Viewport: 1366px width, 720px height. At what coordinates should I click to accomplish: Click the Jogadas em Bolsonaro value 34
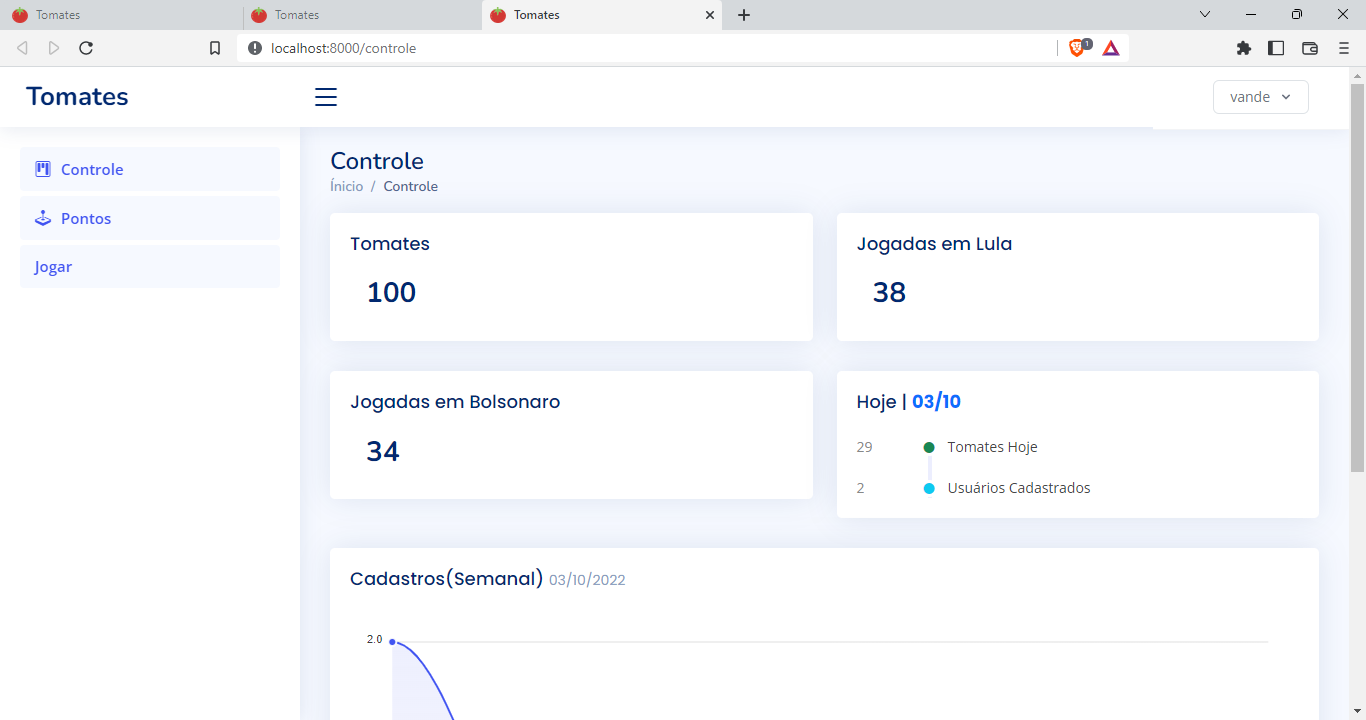pyautogui.click(x=383, y=451)
